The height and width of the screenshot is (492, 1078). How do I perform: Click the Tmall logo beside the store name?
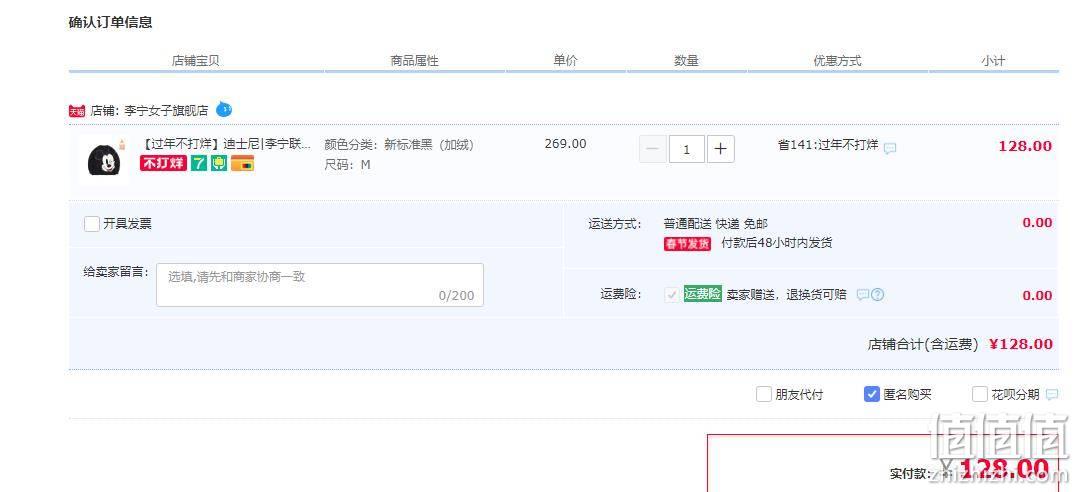(x=76, y=111)
